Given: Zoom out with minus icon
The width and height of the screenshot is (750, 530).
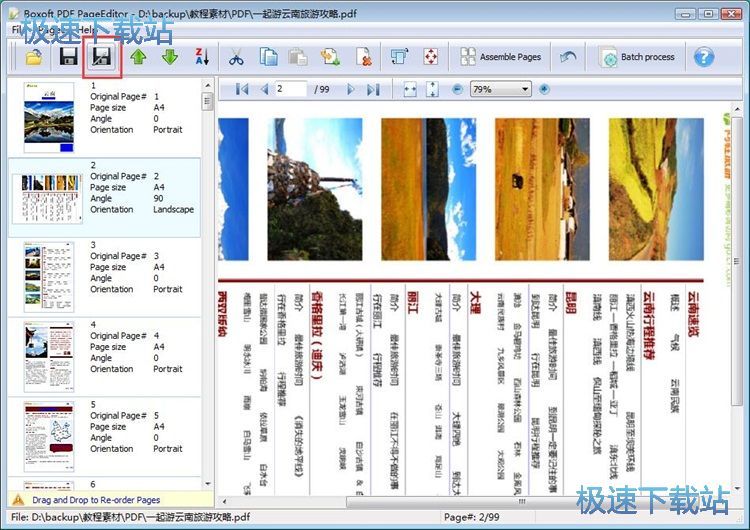Looking at the screenshot, I should tap(457, 89).
